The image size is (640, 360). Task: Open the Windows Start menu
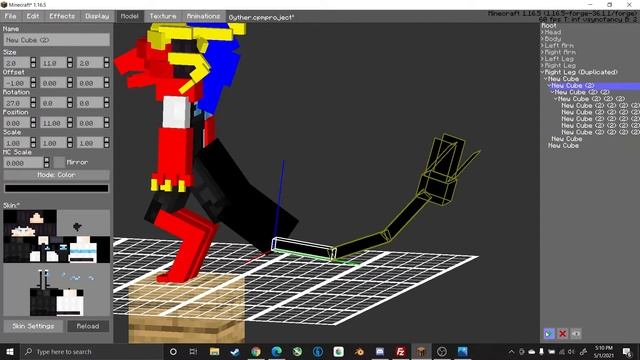coord(10,351)
